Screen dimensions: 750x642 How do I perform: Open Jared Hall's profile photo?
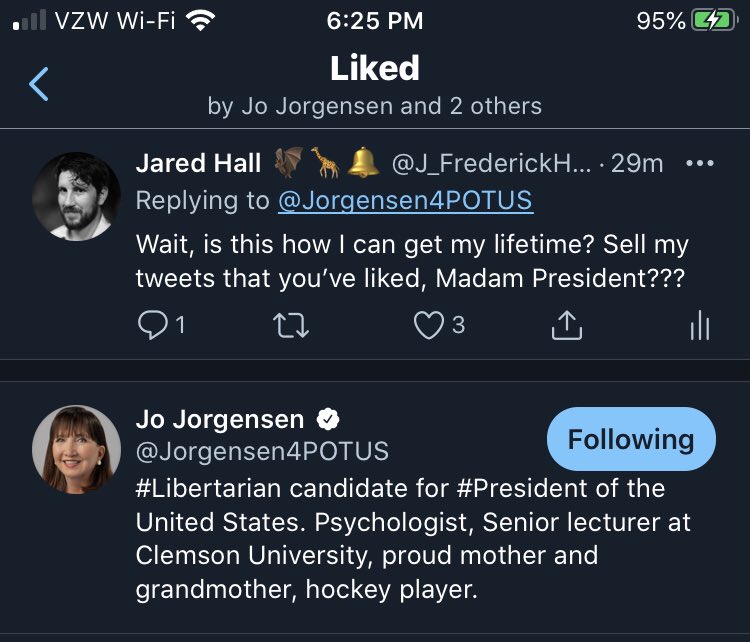tap(77, 196)
